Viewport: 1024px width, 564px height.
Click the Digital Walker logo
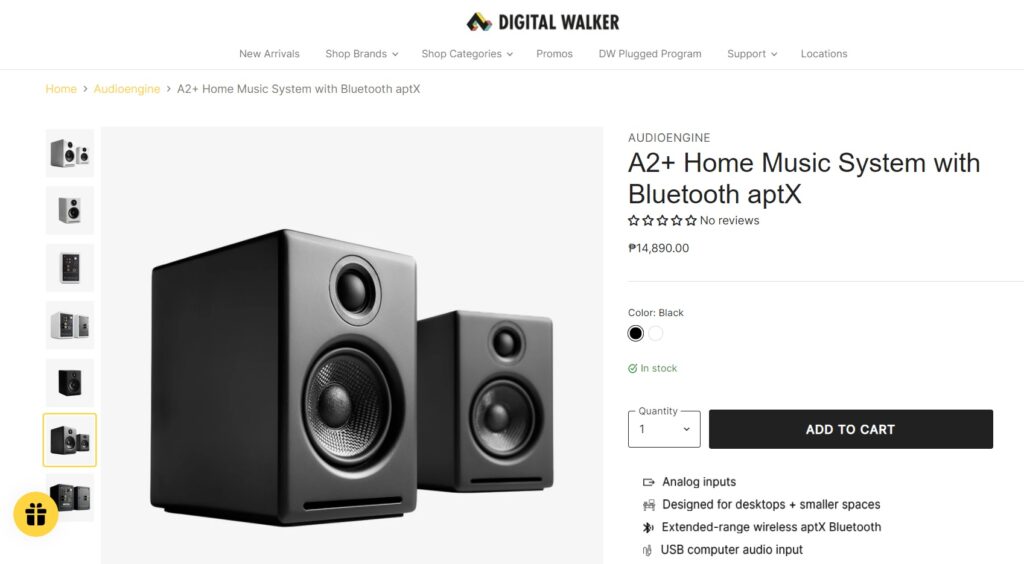tap(543, 22)
